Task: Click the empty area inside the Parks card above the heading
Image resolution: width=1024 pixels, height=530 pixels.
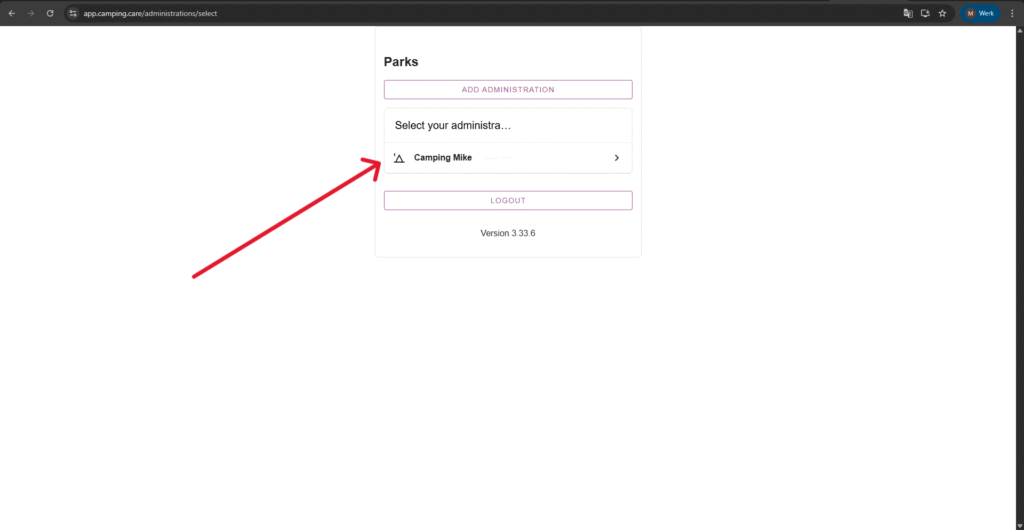Action: pyautogui.click(x=508, y=38)
